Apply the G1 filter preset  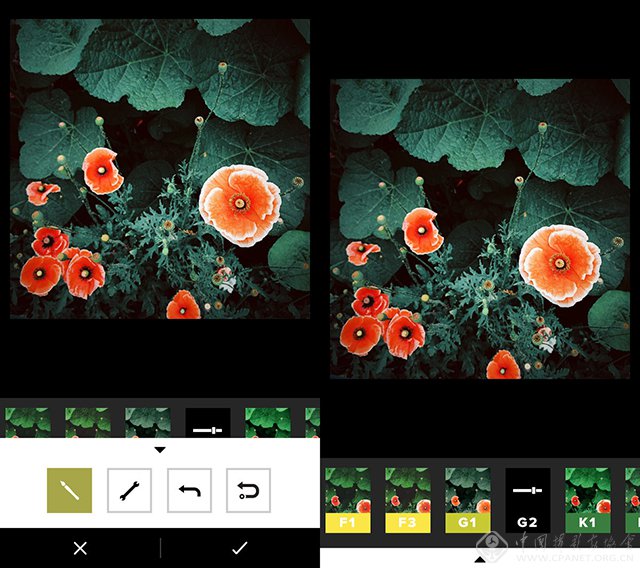coord(467,499)
